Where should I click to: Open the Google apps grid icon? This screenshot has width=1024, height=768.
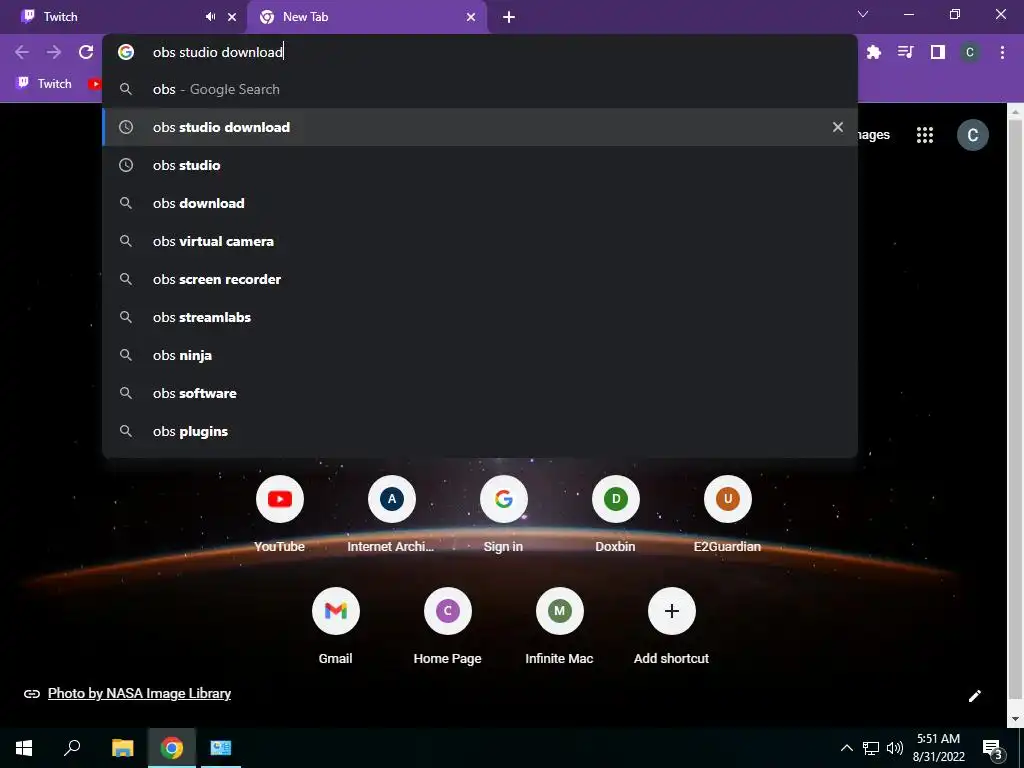(x=924, y=135)
